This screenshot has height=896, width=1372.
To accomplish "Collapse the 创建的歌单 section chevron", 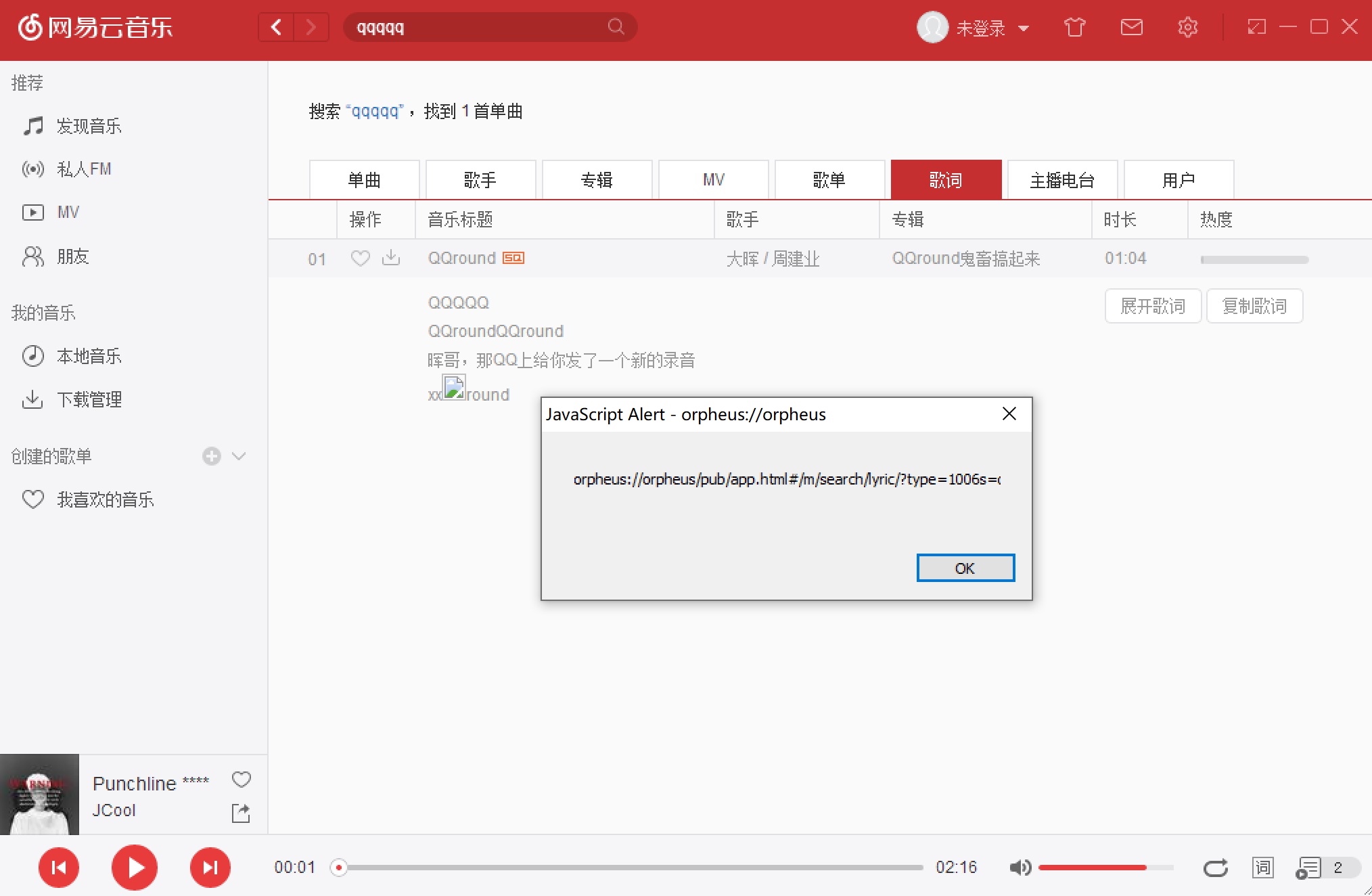I will (x=238, y=456).
